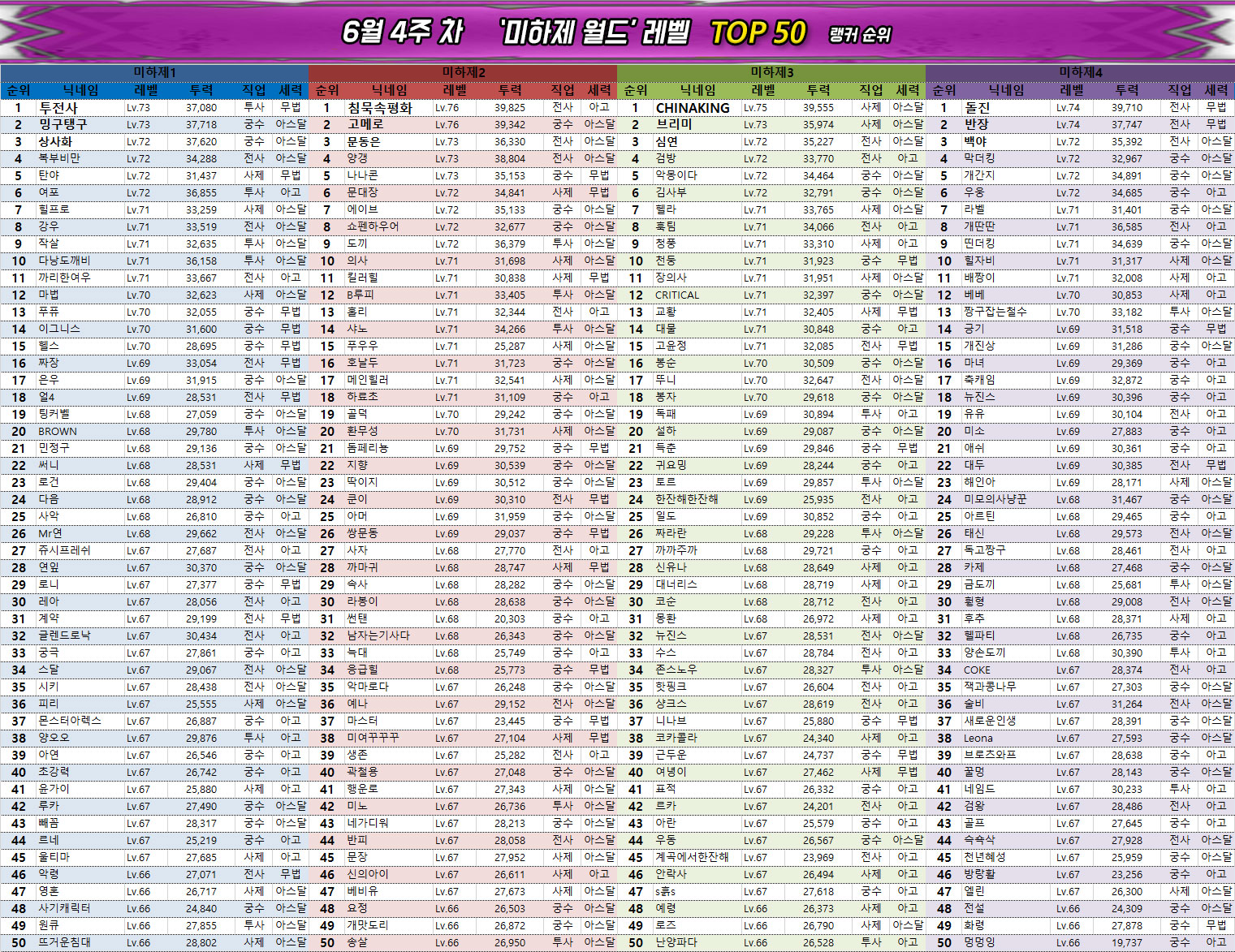This screenshot has width=1235, height=952.
Task: Select the player CHINAKING
Action: 693,107
